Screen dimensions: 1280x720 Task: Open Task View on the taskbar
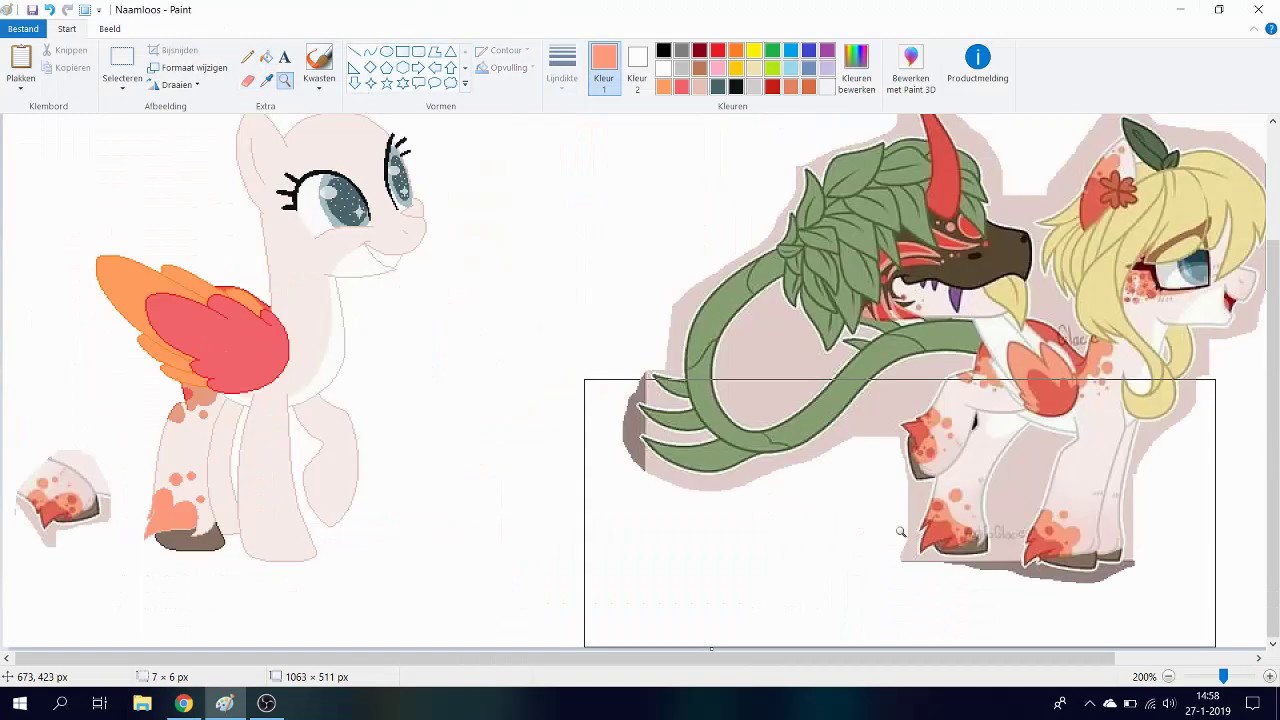(x=100, y=704)
